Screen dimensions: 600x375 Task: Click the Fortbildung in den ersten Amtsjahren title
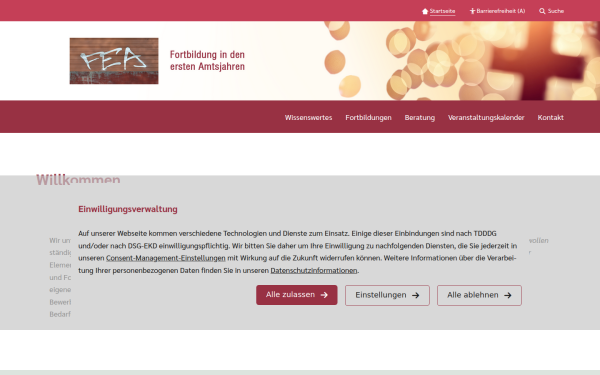click(x=207, y=60)
